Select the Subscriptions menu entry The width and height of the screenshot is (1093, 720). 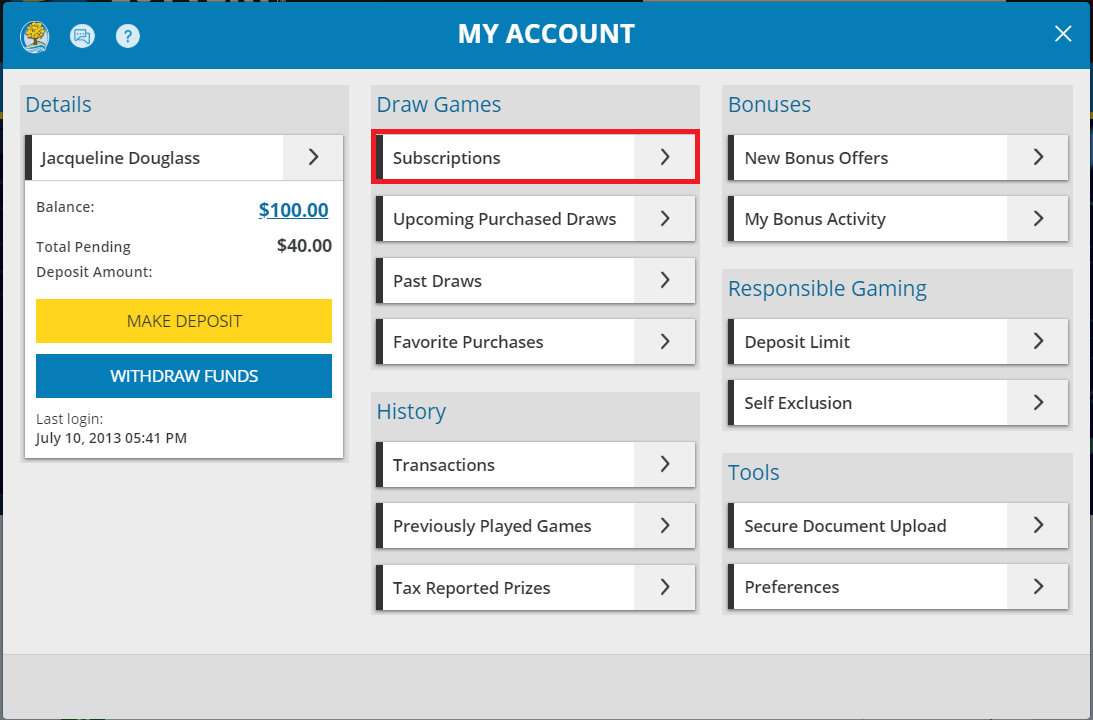point(535,157)
